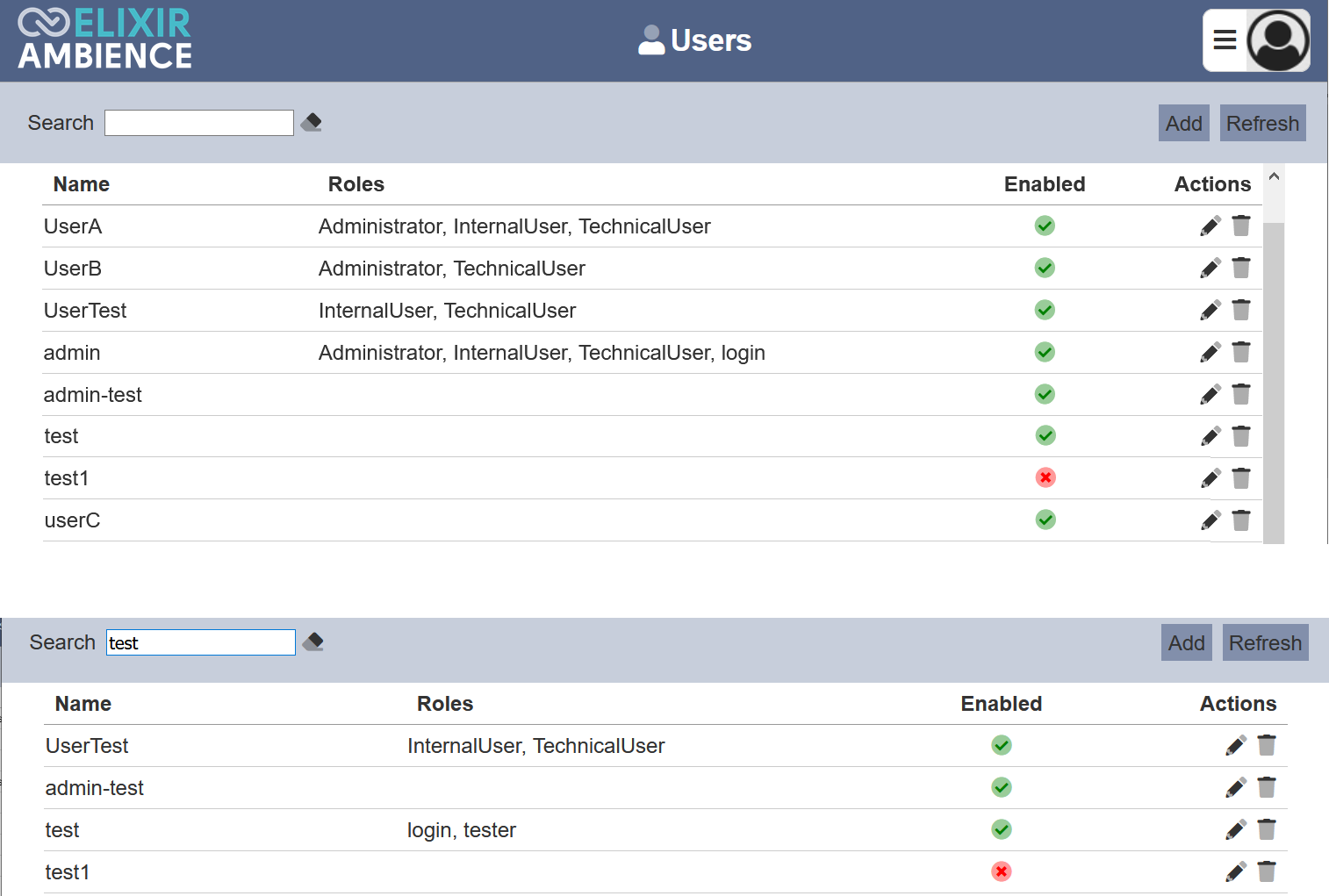Viewport: 1329px width, 896px height.
Task: Focus the empty Search input field
Action: [199, 123]
